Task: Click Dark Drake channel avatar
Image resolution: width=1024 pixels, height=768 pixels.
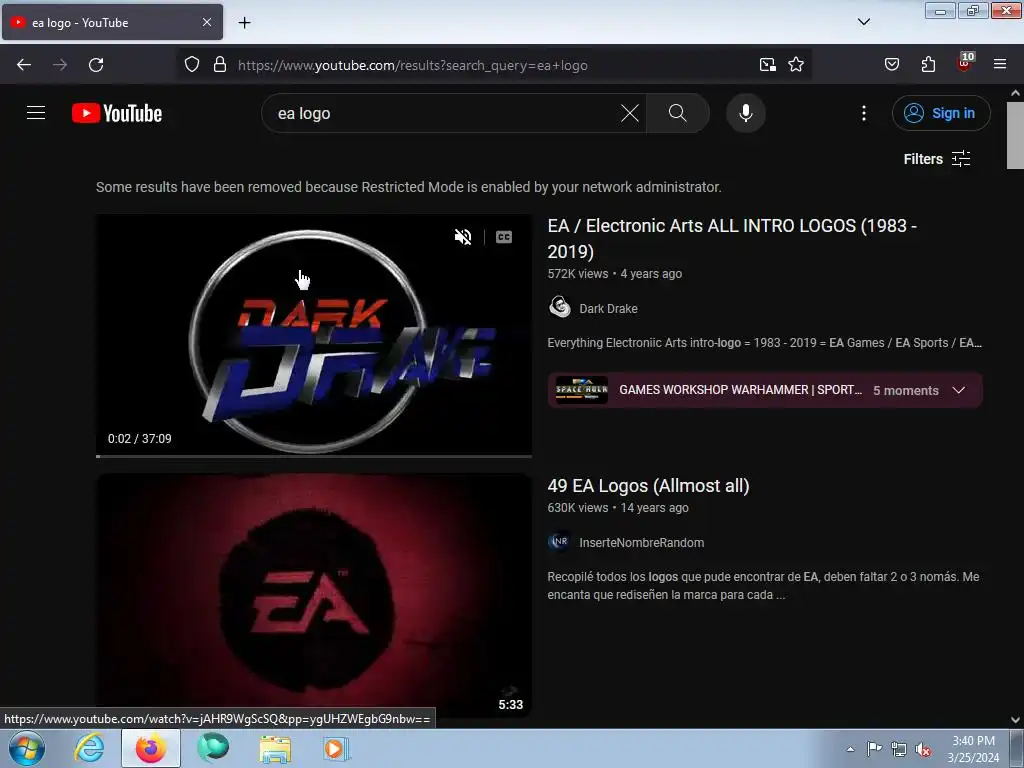Action: [x=560, y=307]
